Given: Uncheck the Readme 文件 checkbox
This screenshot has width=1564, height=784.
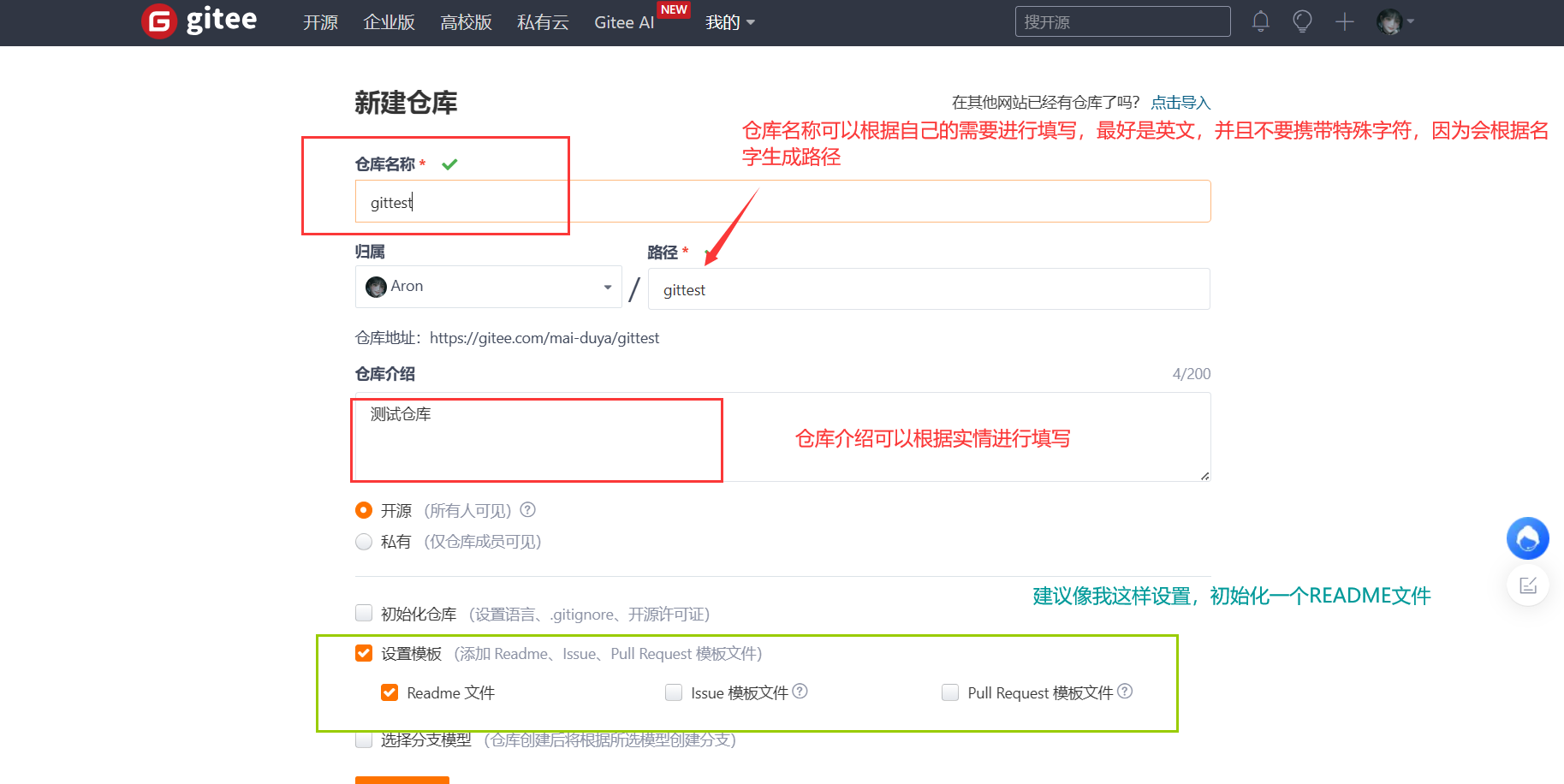Looking at the screenshot, I should [390, 692].
